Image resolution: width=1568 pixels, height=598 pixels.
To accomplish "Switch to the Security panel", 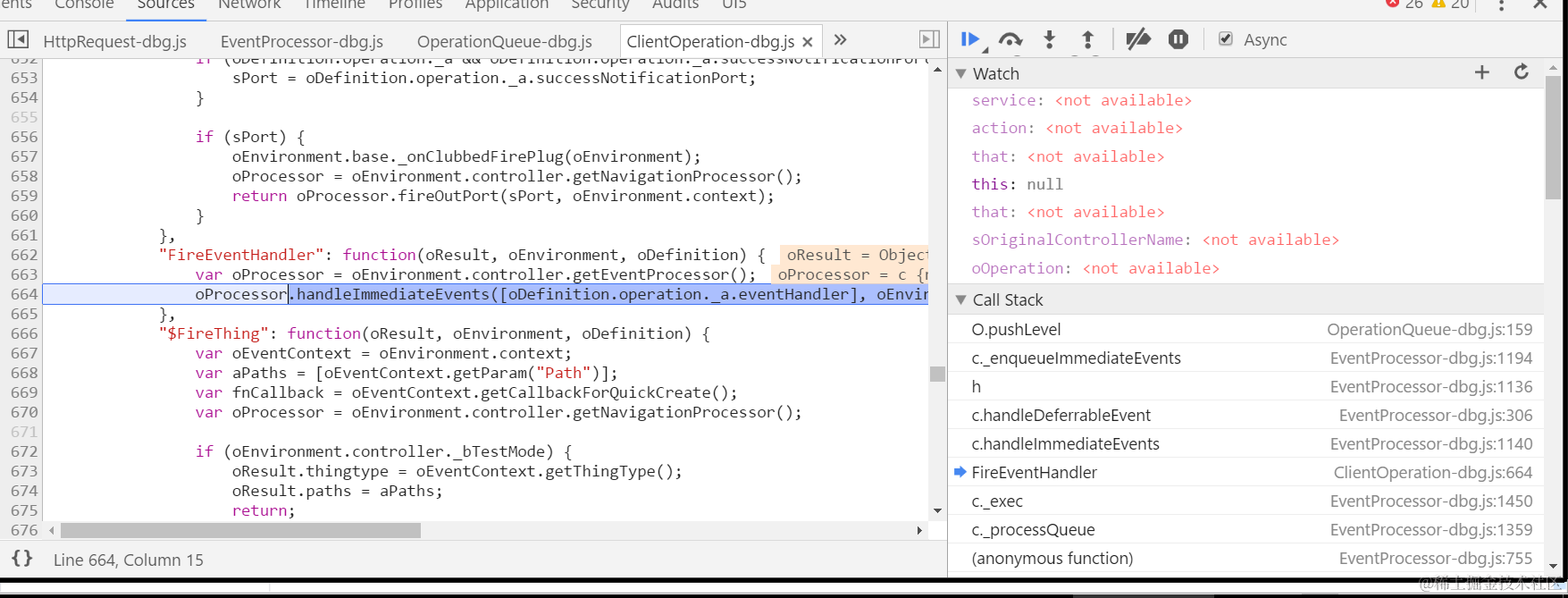I will point(600,4).
